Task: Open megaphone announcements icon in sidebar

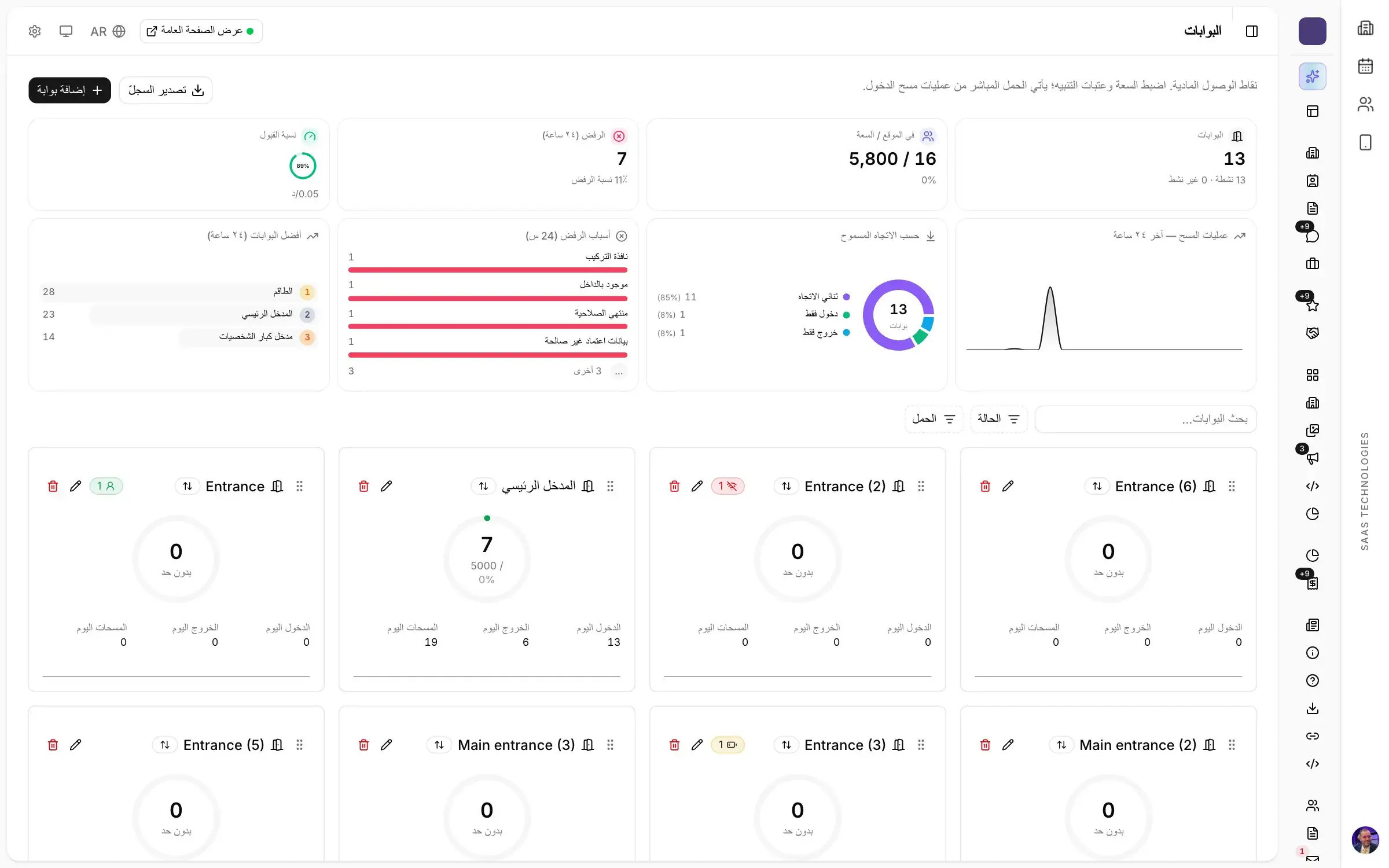Action: (1312, 458)
